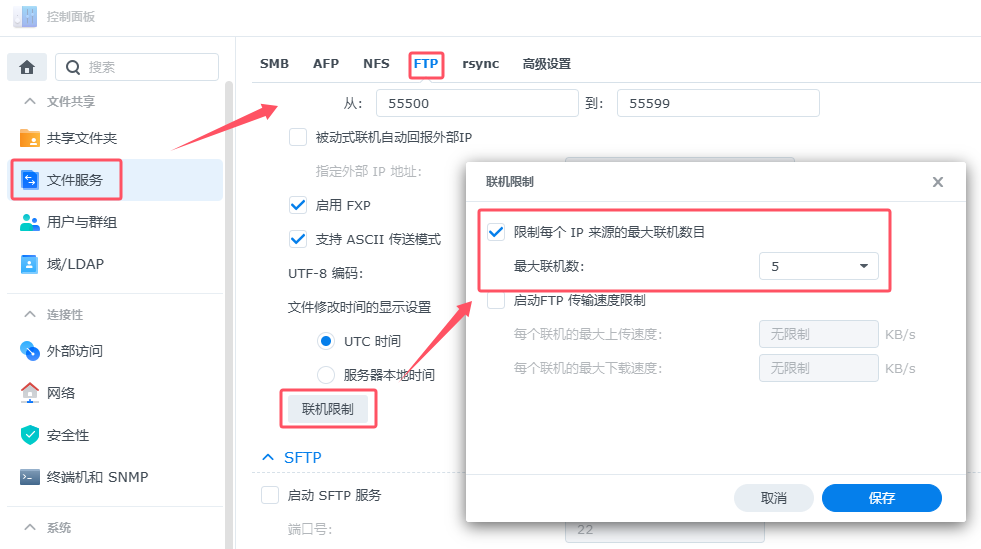Screen dimensions: 981x549
Task: Open max connections (最大联机数) dropdown showing 5
Action: coord(818,266)
